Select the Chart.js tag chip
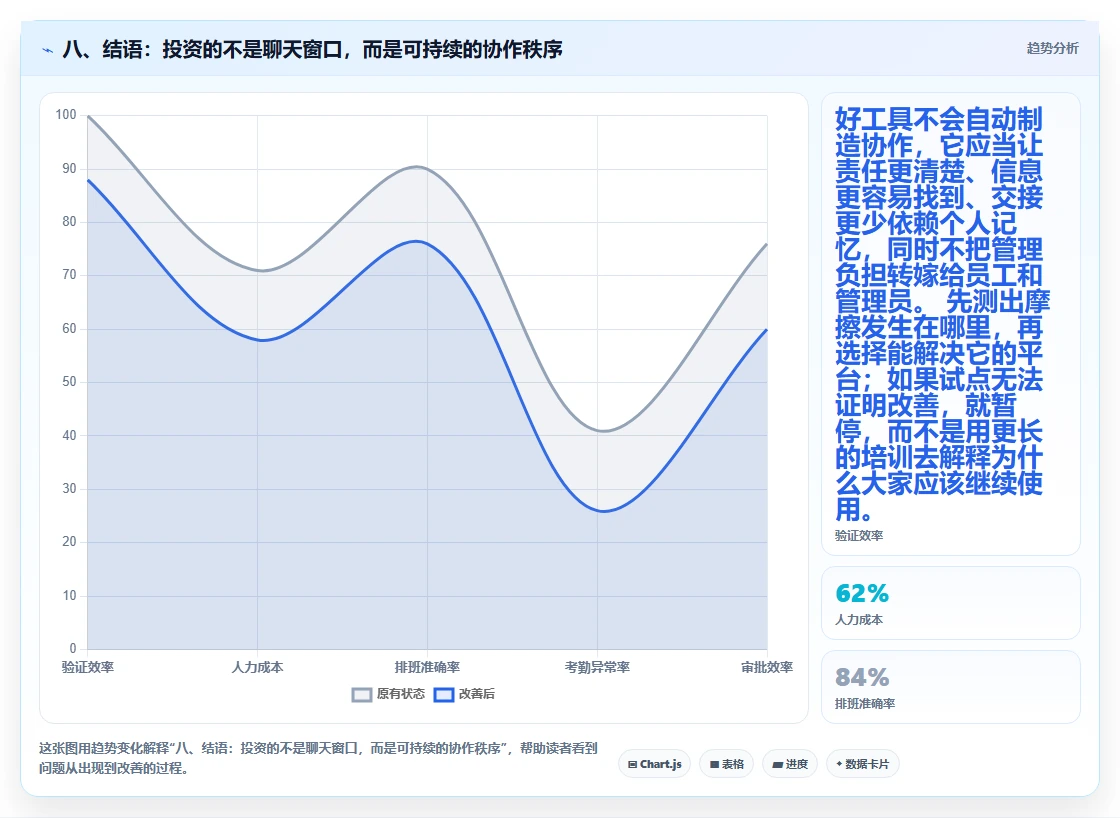 click(x=654, y=764)
